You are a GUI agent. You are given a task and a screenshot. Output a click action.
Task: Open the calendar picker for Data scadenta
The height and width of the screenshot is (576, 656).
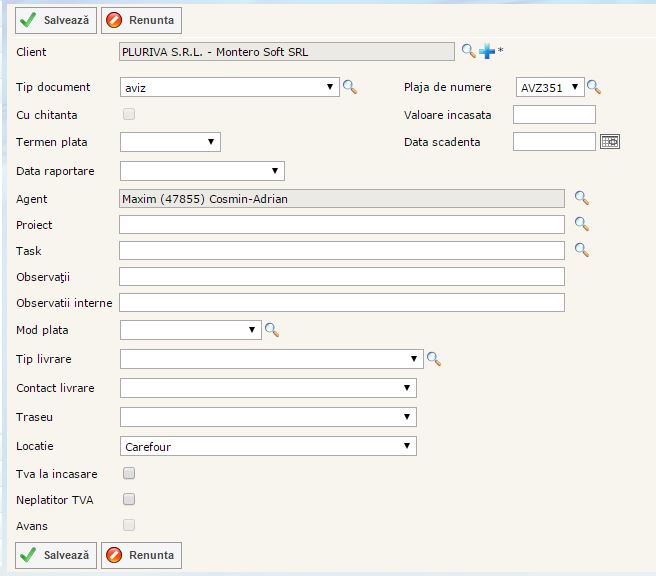coord(610,142)
